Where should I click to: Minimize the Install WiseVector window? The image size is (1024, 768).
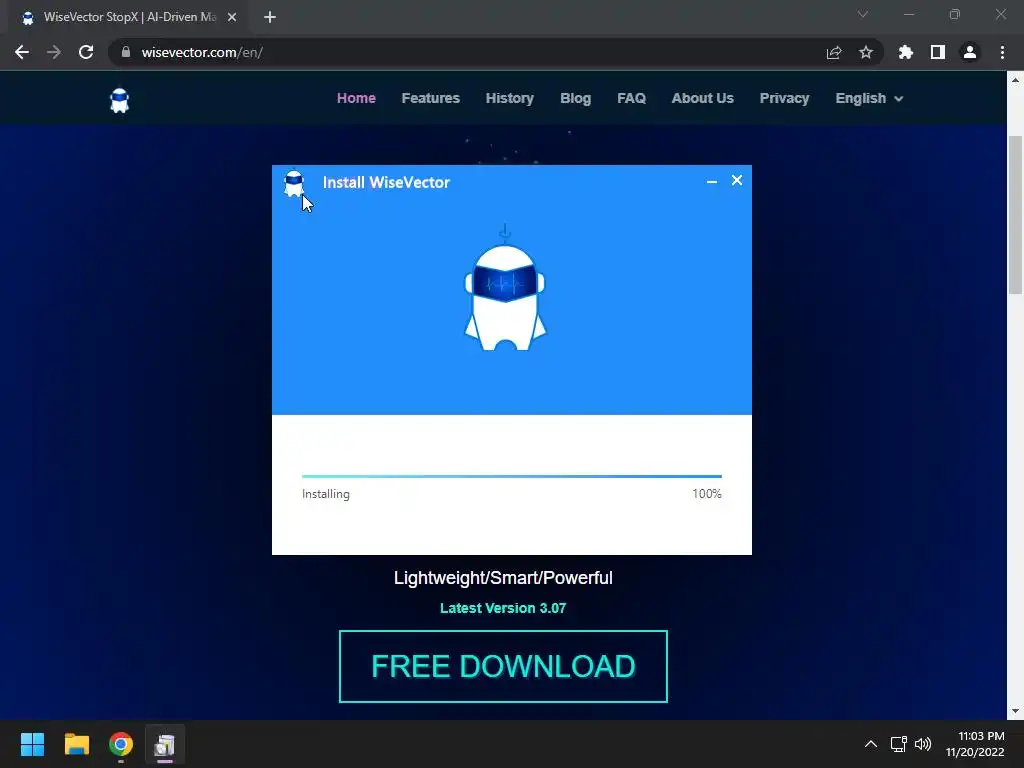[x=712, y=182]
